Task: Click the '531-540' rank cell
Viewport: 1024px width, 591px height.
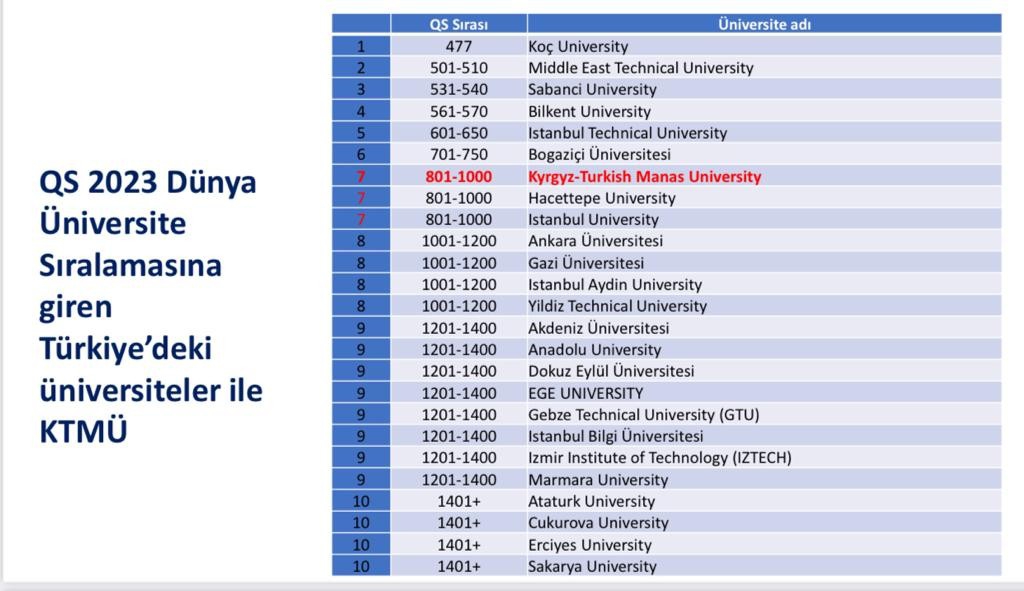Action: click(458, 89)
